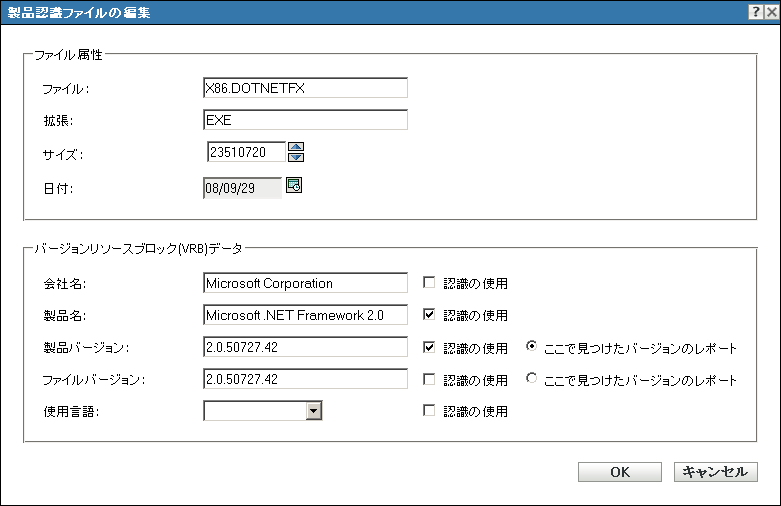Click the size spinner up arrow
781x506 pixels.
click(x=296, y=147)
